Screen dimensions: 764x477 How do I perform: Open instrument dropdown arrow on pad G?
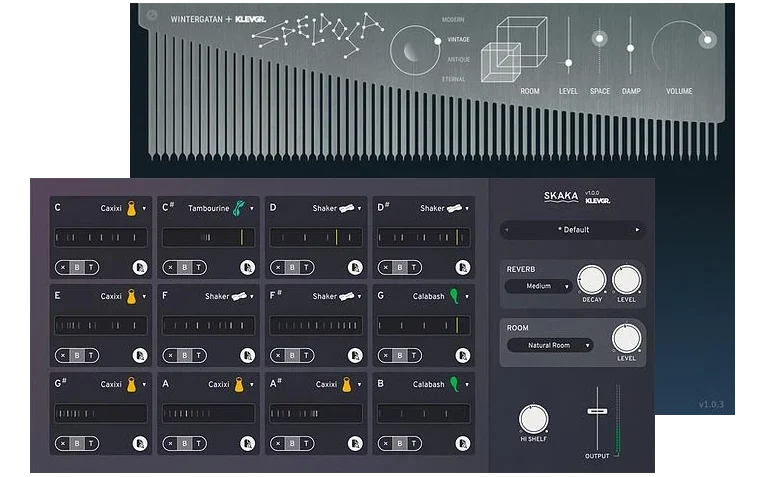tap(467, 297)
